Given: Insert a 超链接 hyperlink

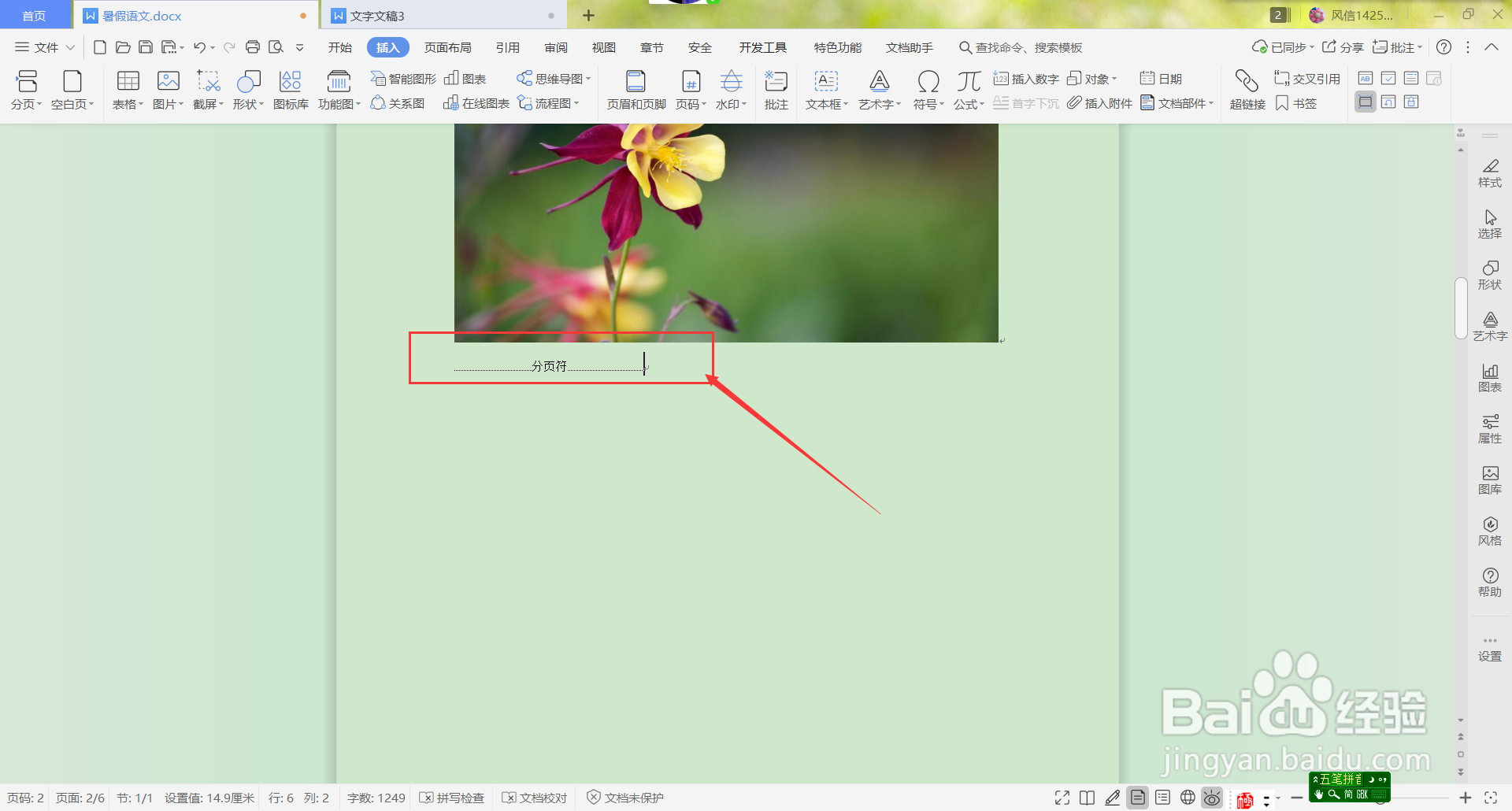Looking at the screenshot, I should pyautogui.click(x=1247, y=90).
